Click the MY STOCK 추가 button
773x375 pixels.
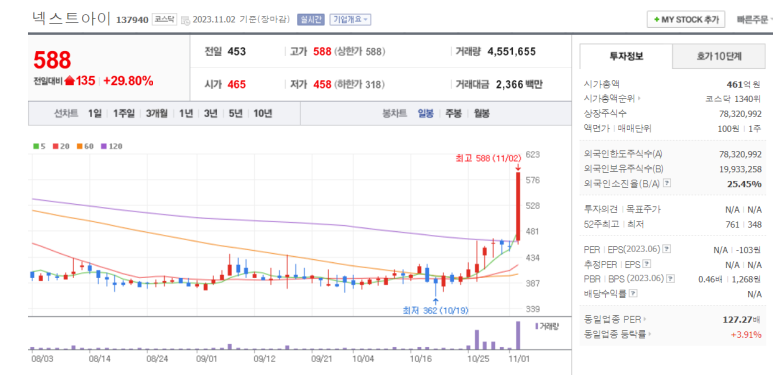[x=686, y=20]
